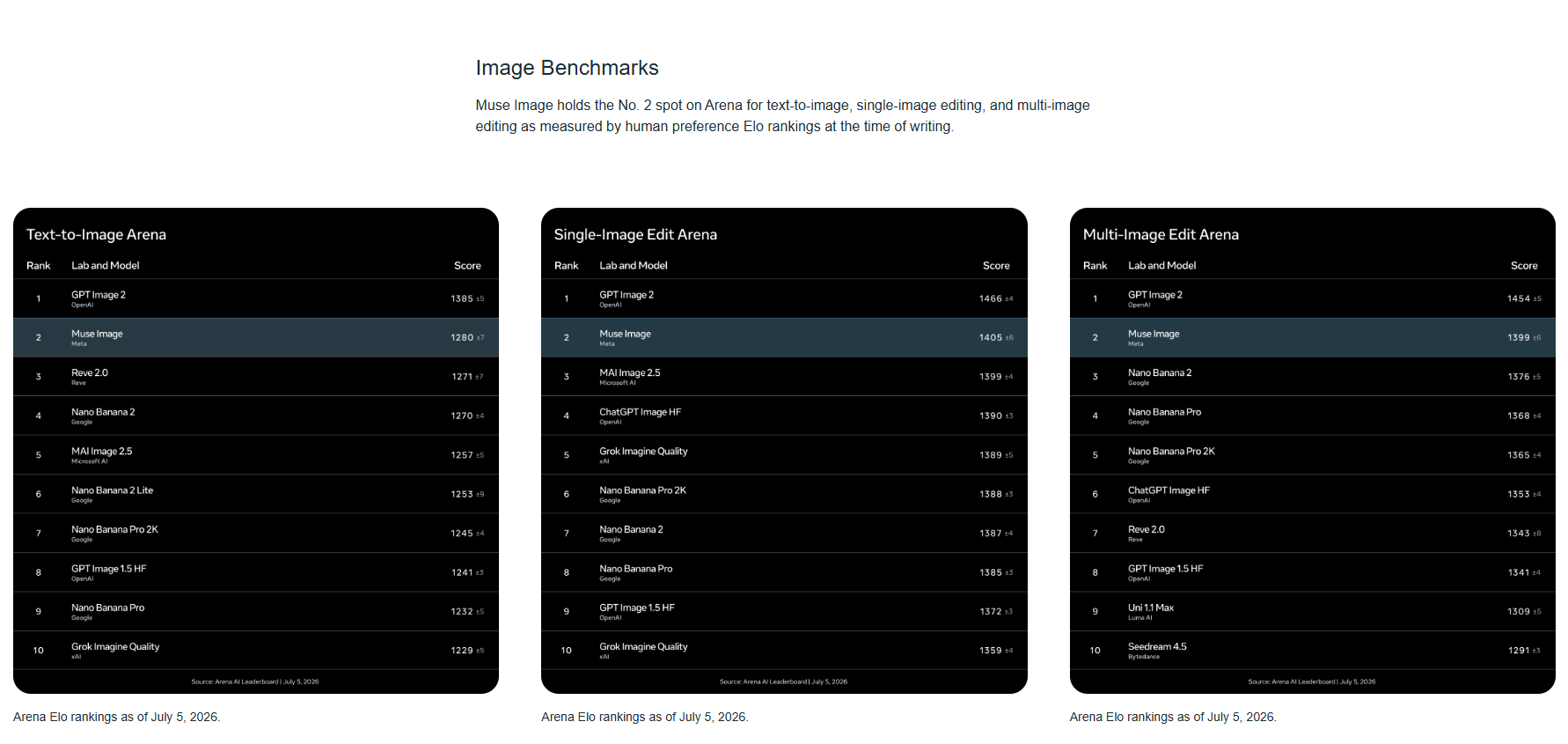
Task: Click the Rank column header in Multi-Image Edit Arena
Action: (1095, 265)
